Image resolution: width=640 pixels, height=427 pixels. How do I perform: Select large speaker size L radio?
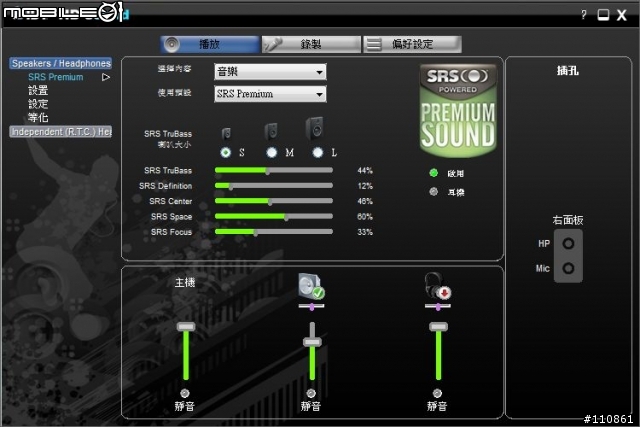point(318,152)
